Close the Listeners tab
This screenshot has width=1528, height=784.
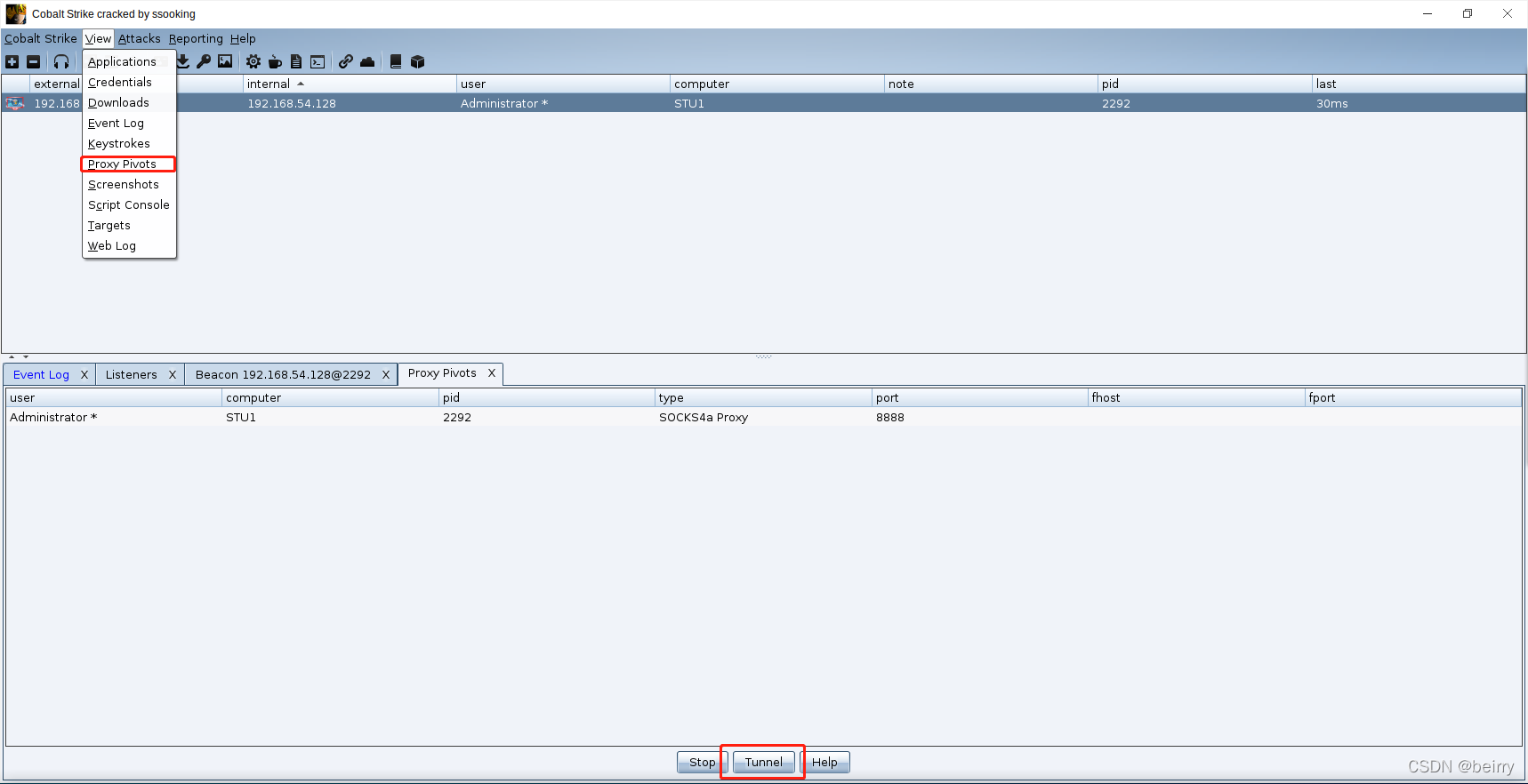173,374
